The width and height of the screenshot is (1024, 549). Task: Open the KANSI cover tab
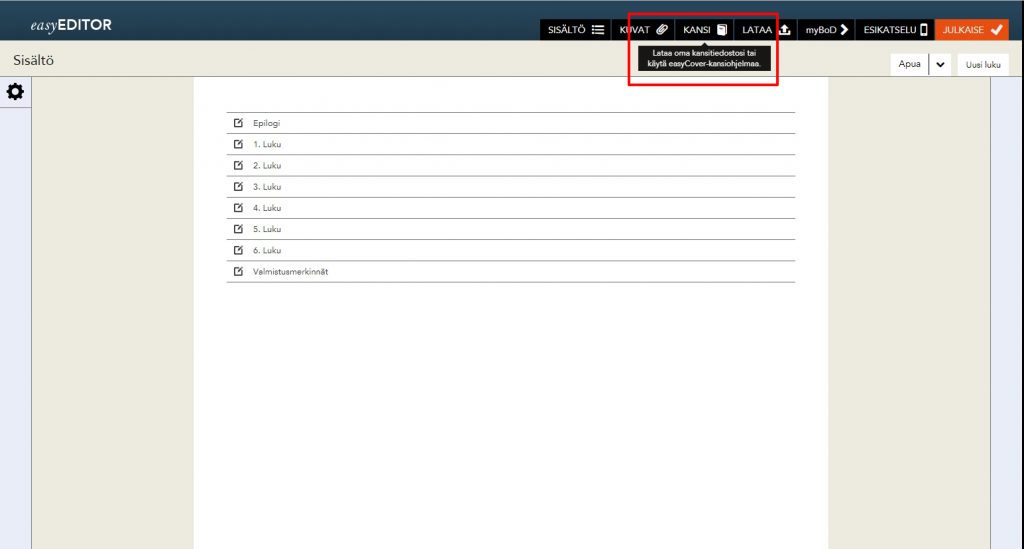[x=705, y=30]
